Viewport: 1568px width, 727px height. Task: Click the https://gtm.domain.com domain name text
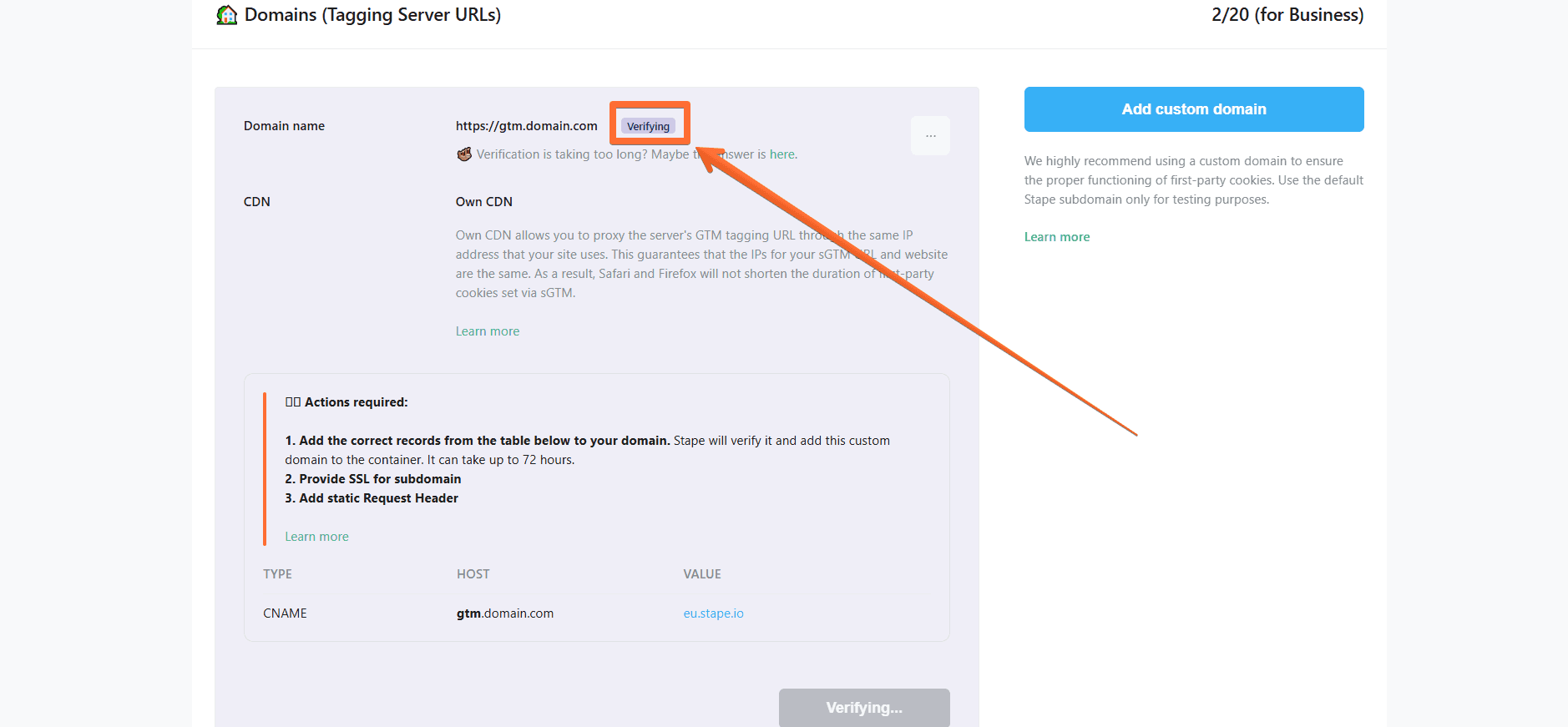click(527, 126)
